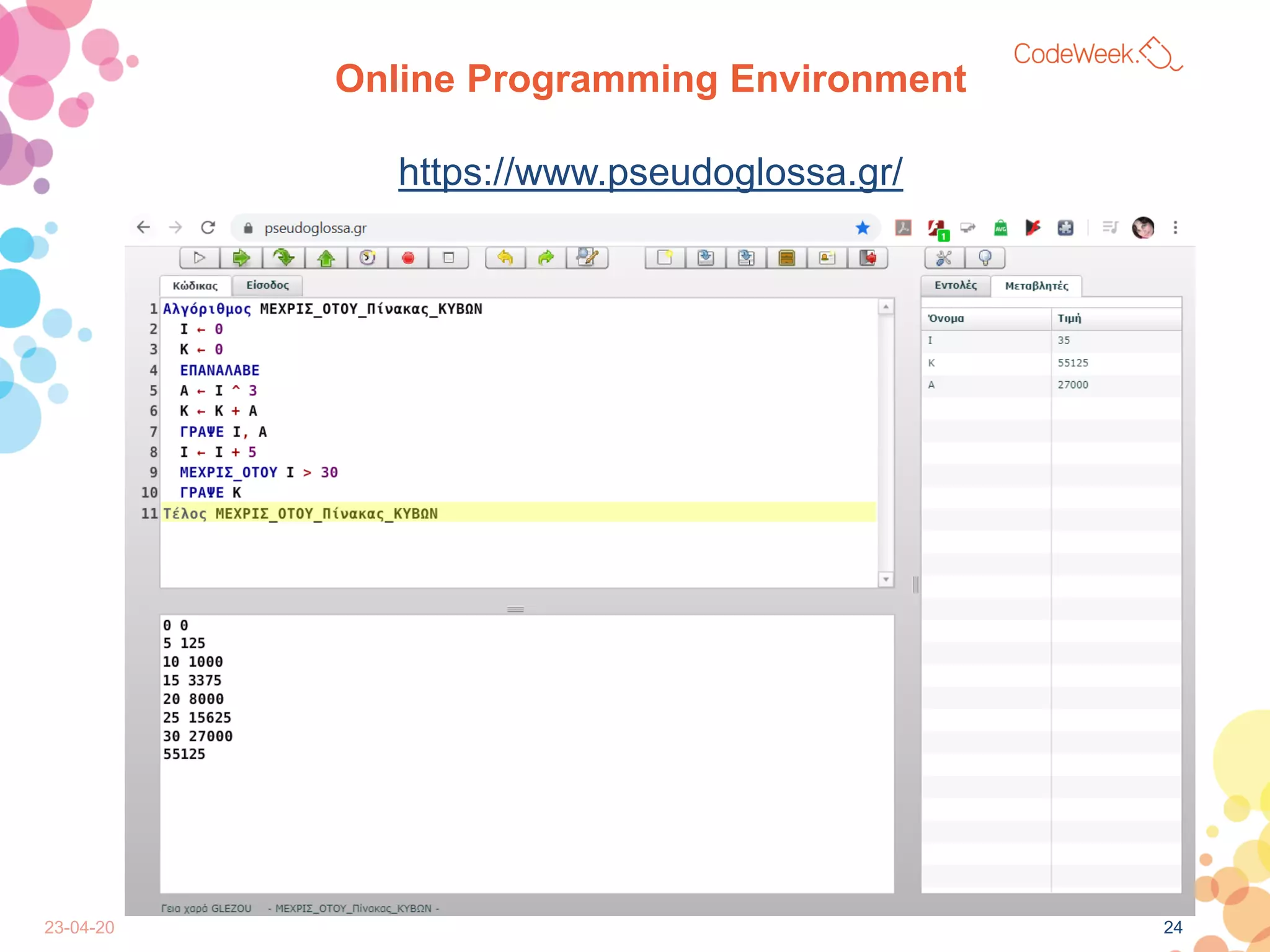
Task: Click line number 11 in gutter
Action: [x=149, y=513]
